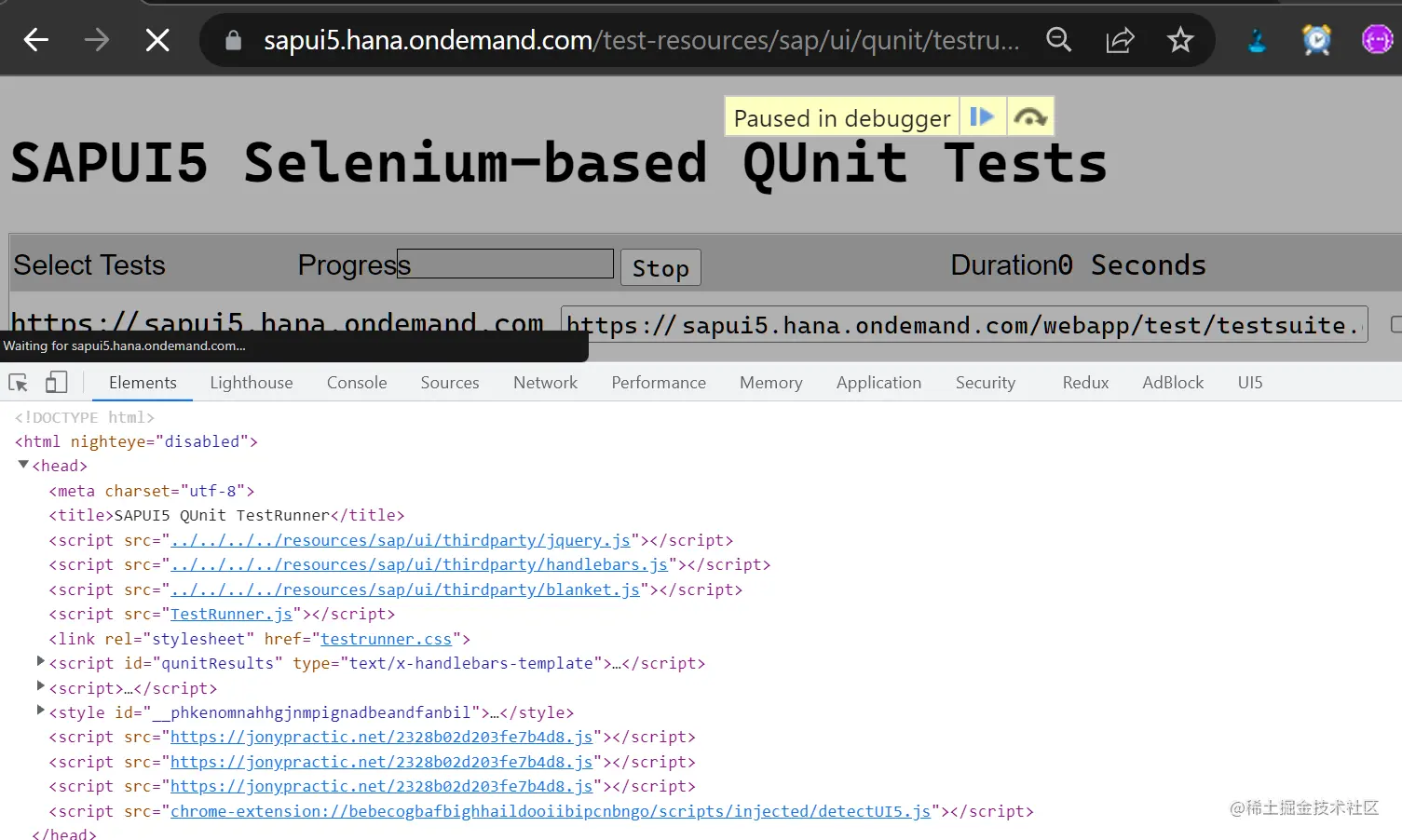
Task: Click the Select Tests label
Action: [89, 265]
